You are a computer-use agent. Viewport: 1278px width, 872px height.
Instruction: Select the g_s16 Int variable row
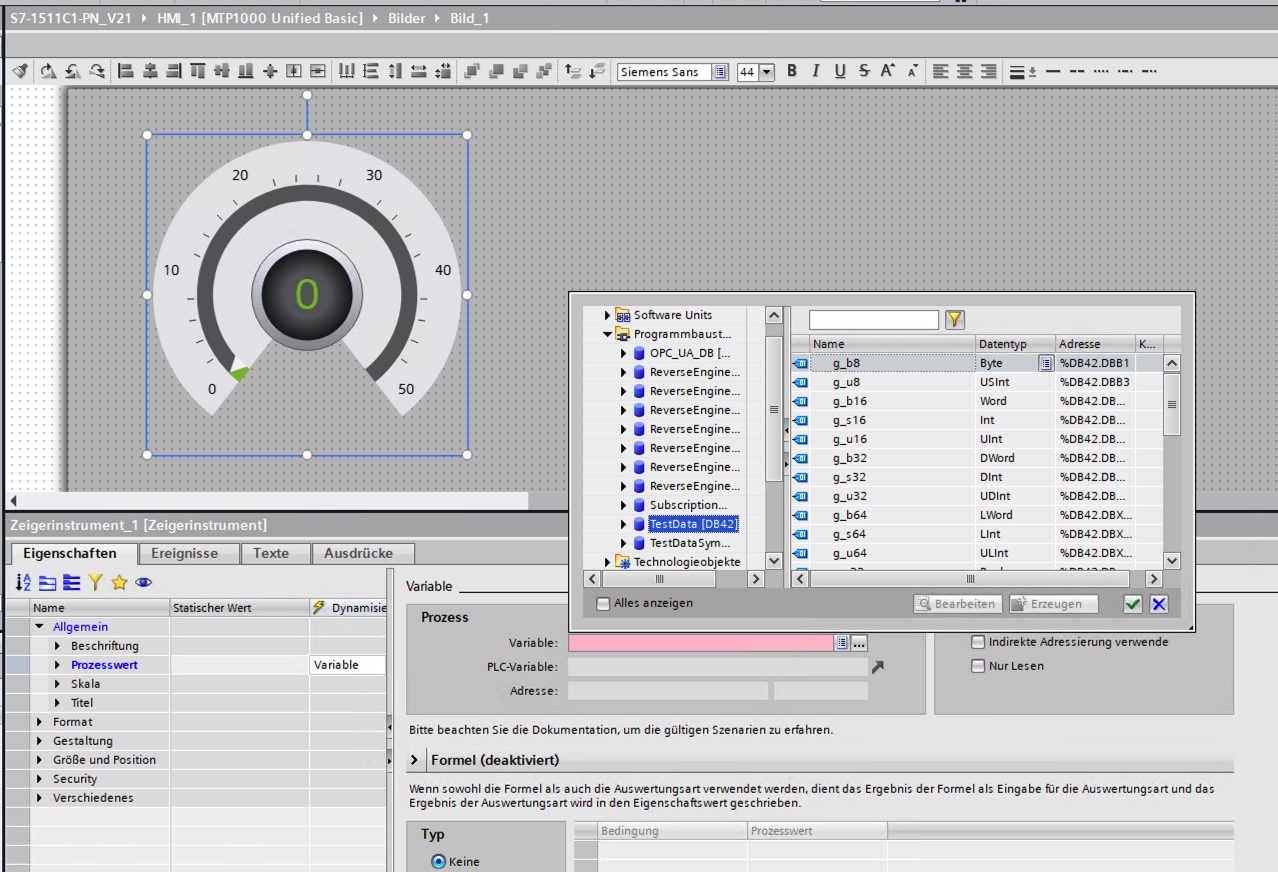tap(977, 420)
